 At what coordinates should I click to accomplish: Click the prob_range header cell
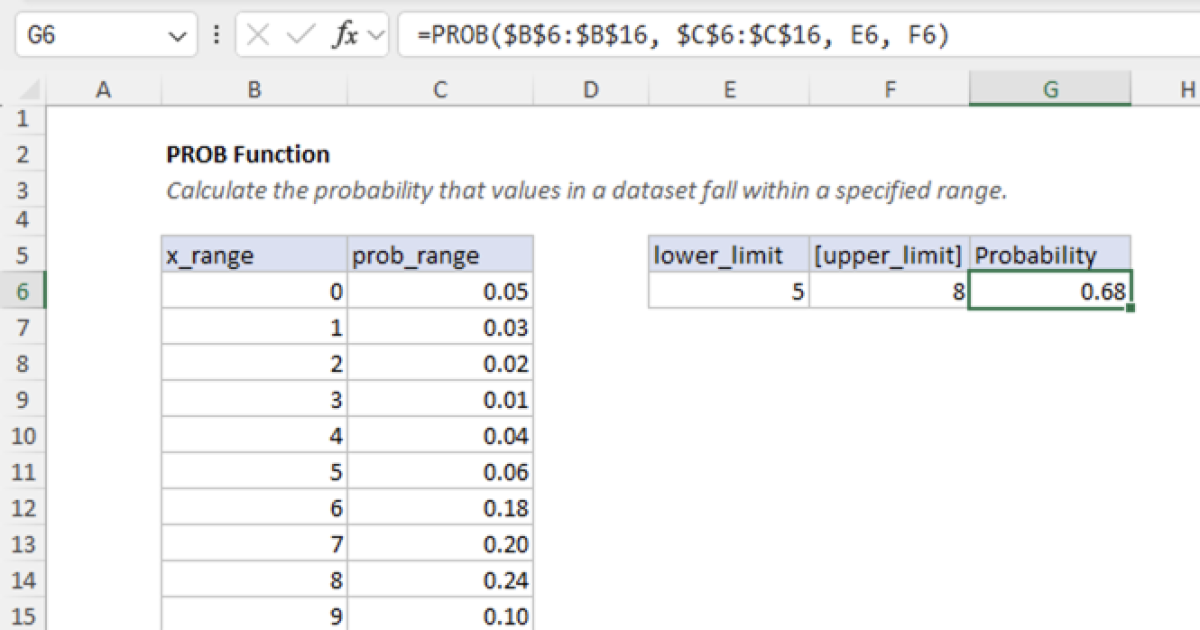tap(440, 255)
